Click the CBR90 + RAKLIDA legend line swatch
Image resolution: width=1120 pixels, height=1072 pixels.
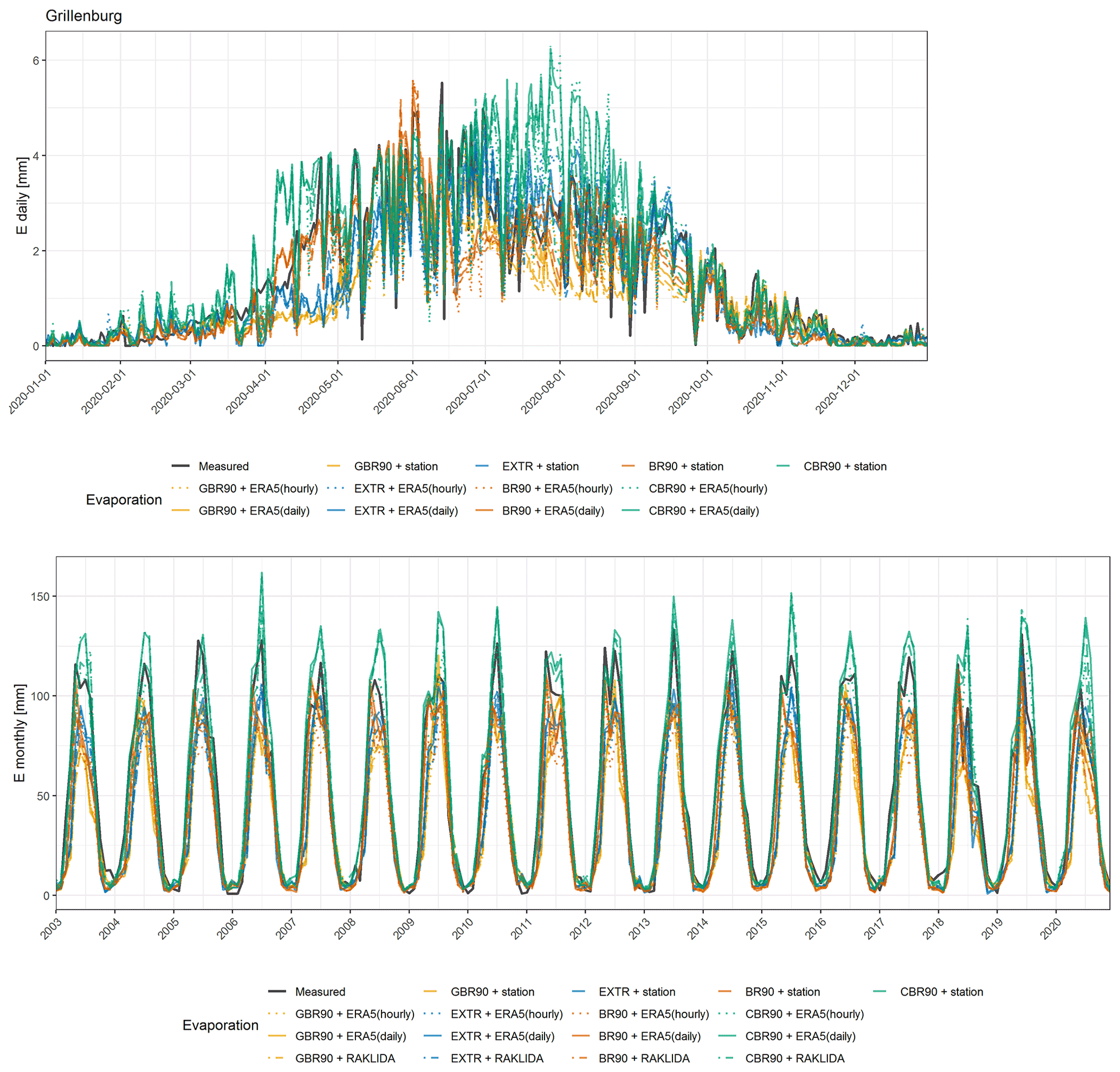[726, 1058]
